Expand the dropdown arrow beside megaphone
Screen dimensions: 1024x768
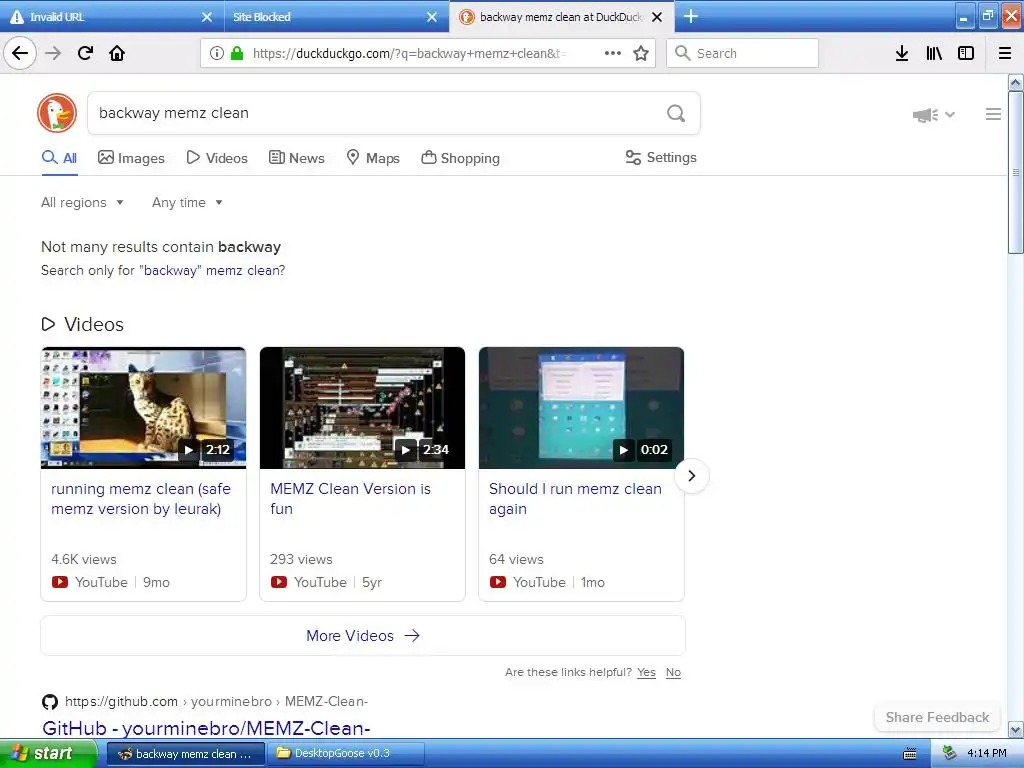click(x=950, y=114)
